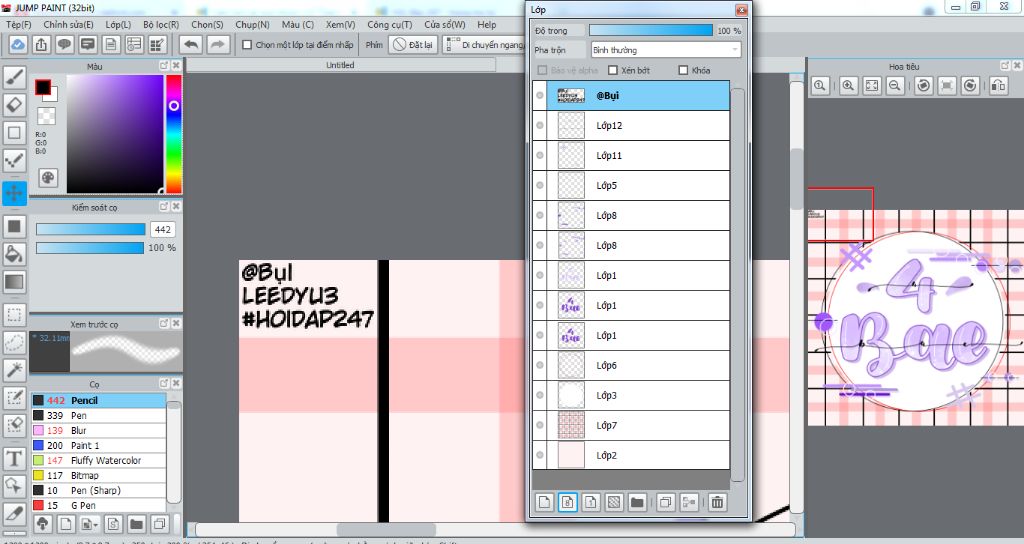Select the Eraser tool
The width and height of the screenshot is (1024, 544).
pos(14,105)
